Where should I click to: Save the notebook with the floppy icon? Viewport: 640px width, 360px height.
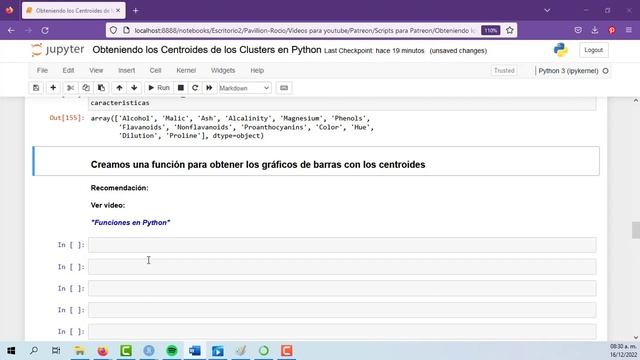point(36,88)
